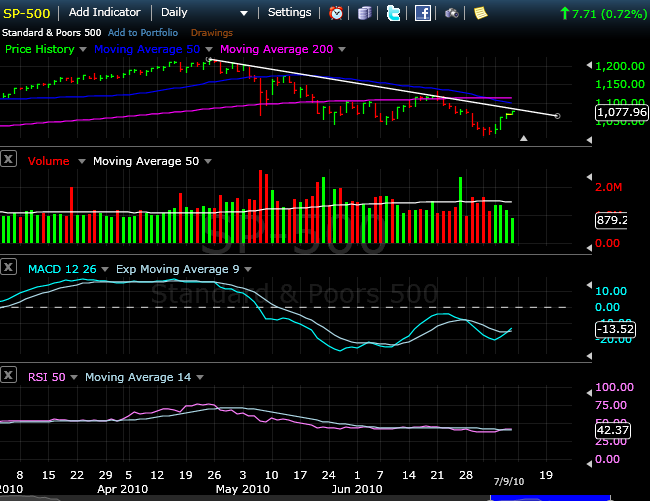This screenshot has width=651, height=501.
Task: Click the stacked documents icon in toolbar
Action: click(364, 13)
